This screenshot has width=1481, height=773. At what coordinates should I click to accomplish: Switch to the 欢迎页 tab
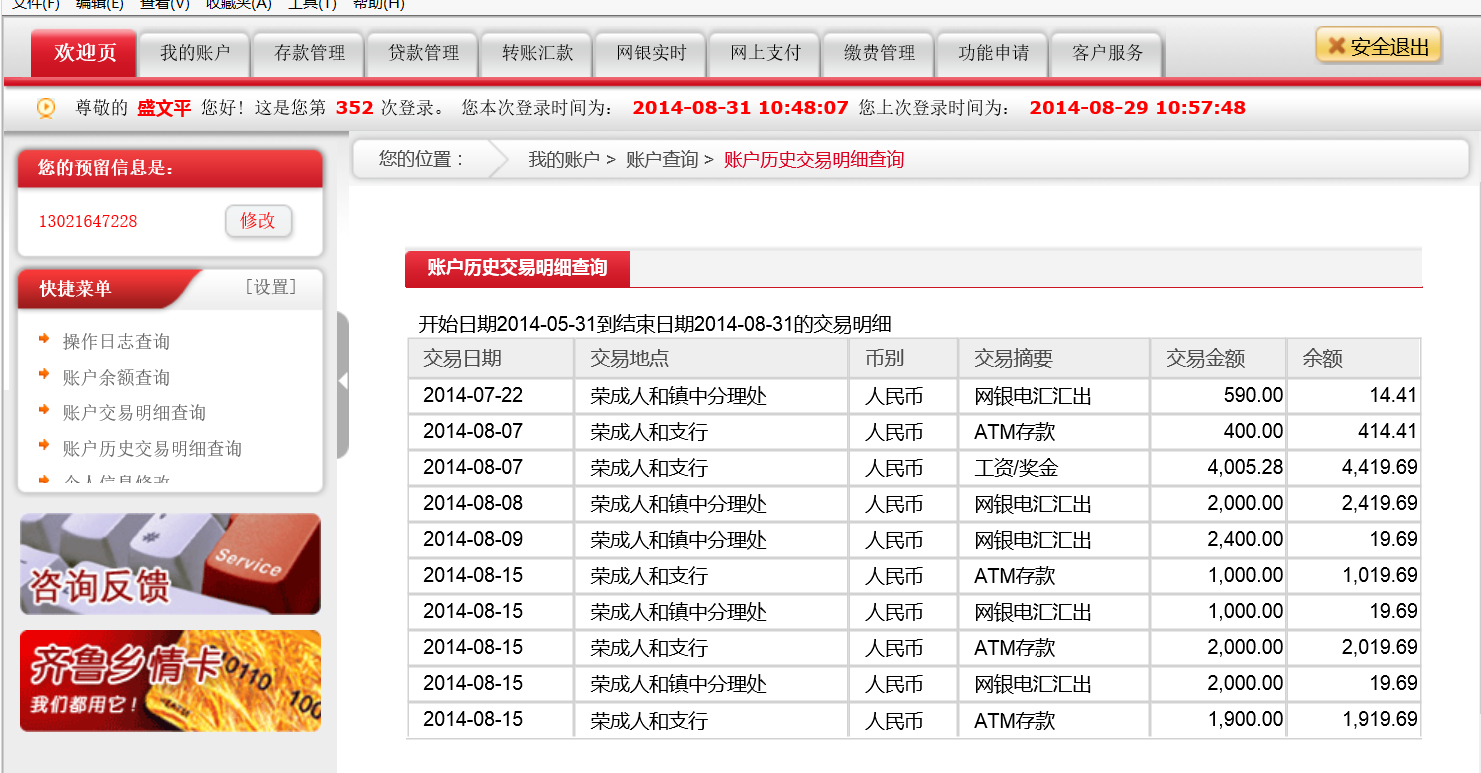point(85,53)
